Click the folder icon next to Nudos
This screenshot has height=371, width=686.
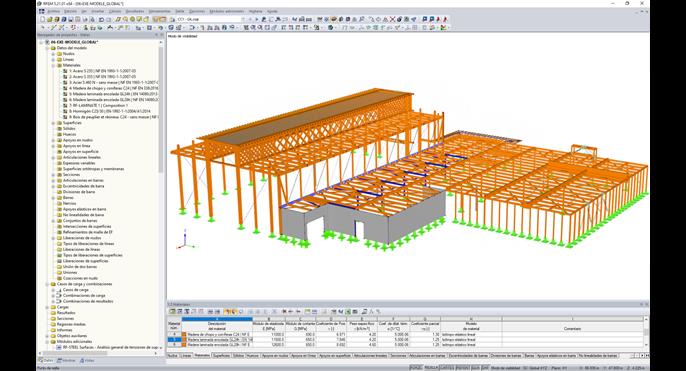click(60, 53)
